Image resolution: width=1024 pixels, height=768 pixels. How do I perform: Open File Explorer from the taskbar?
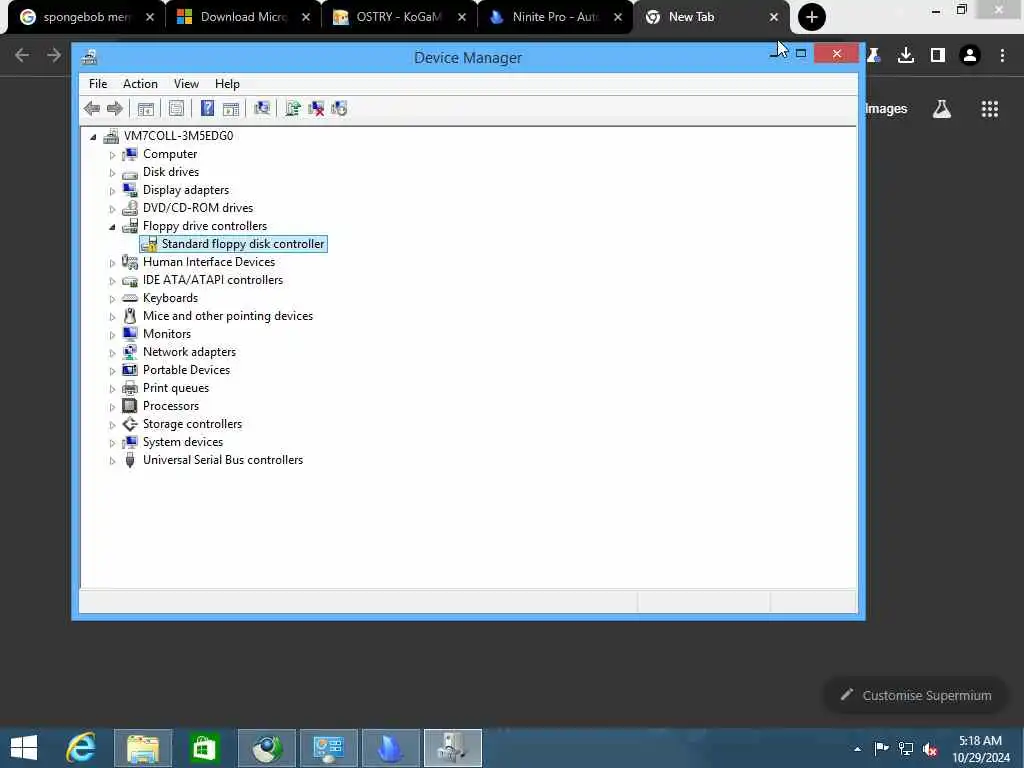143,748
